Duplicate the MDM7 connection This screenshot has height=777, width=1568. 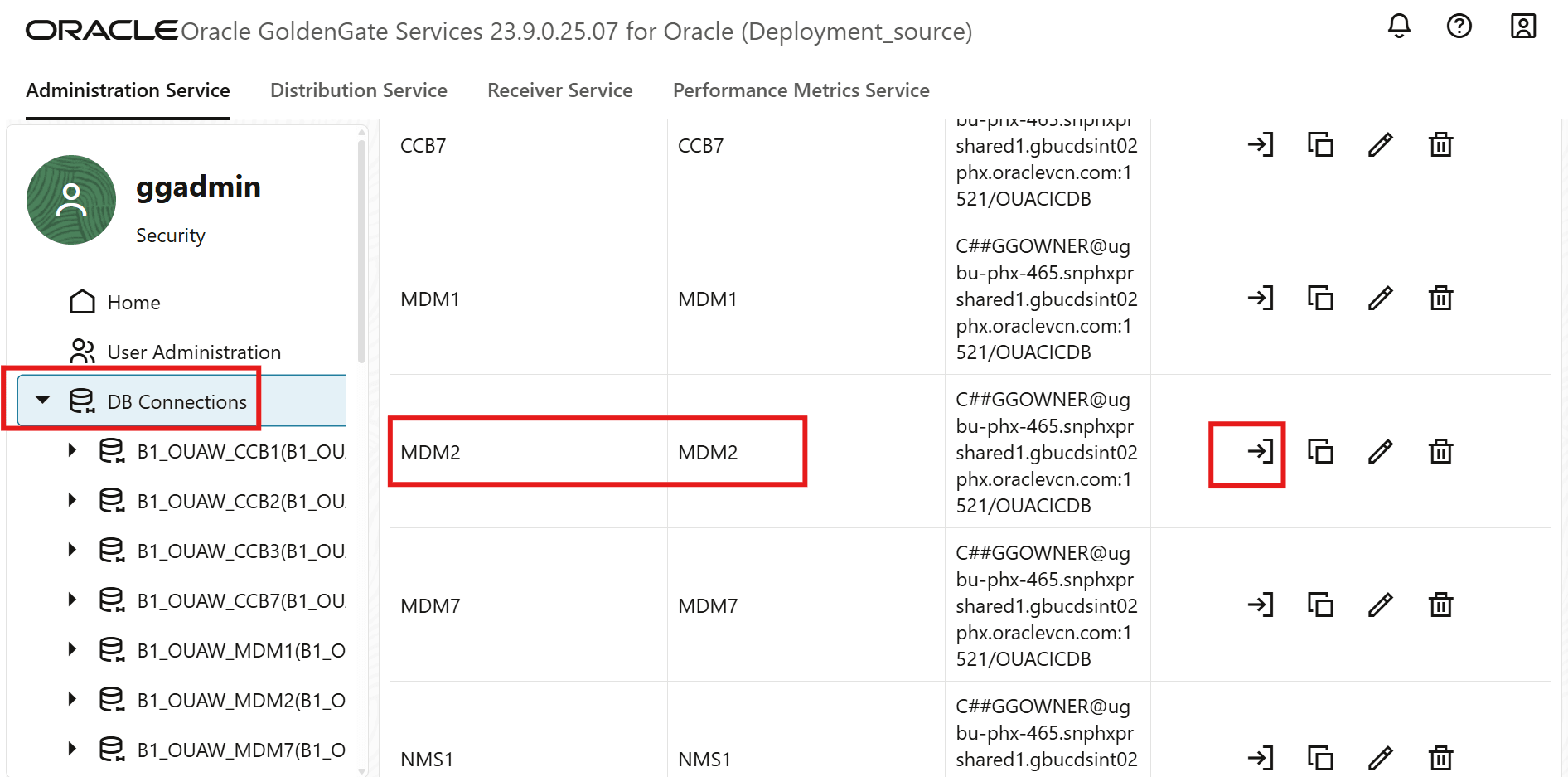click(1320, 605)
